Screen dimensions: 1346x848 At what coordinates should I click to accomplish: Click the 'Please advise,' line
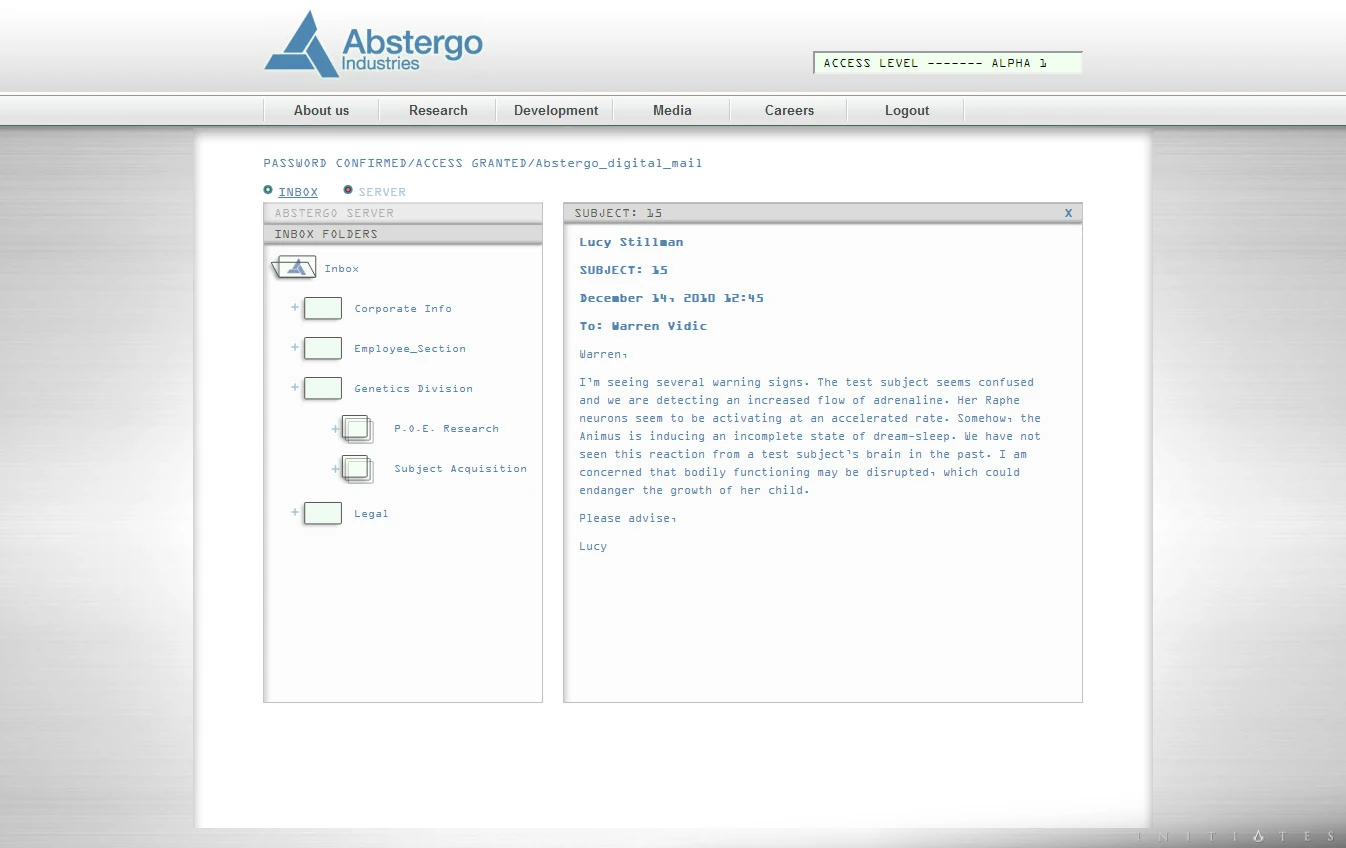(627, 518)
